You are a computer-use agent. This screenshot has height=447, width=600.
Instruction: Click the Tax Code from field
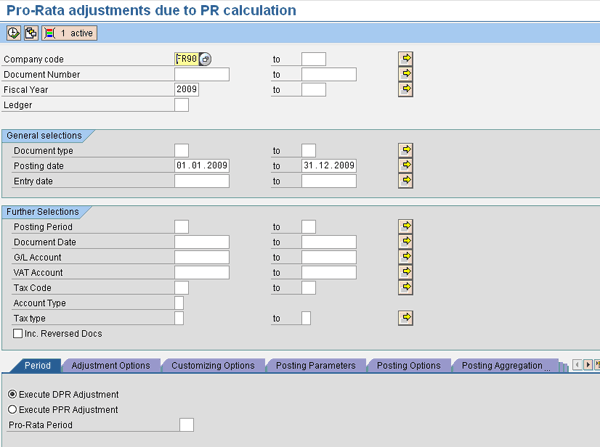181,288
